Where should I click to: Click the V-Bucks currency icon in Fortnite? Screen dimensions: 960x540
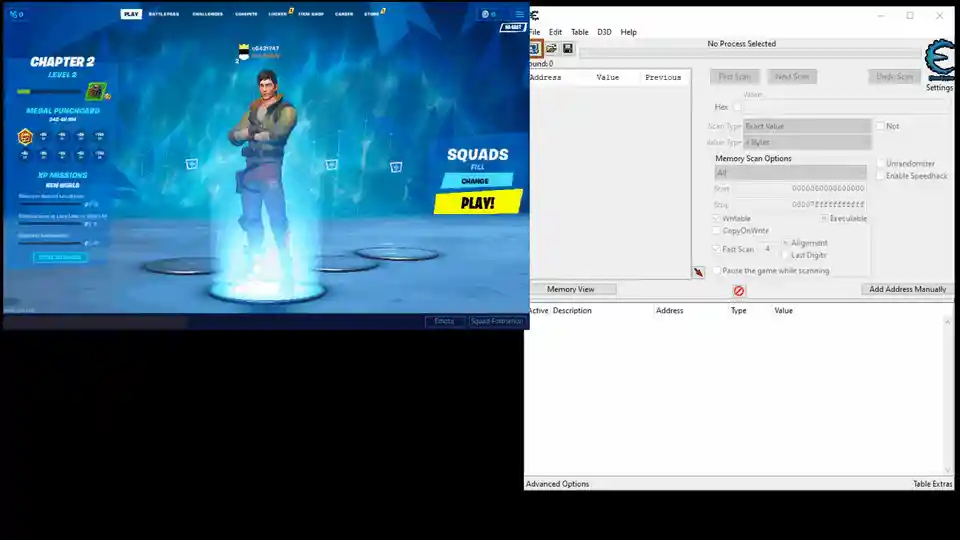[x=488, y=13]
